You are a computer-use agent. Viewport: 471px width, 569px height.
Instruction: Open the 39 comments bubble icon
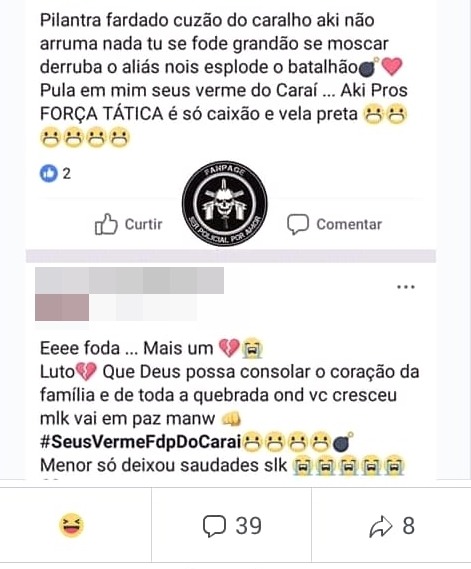214,526
